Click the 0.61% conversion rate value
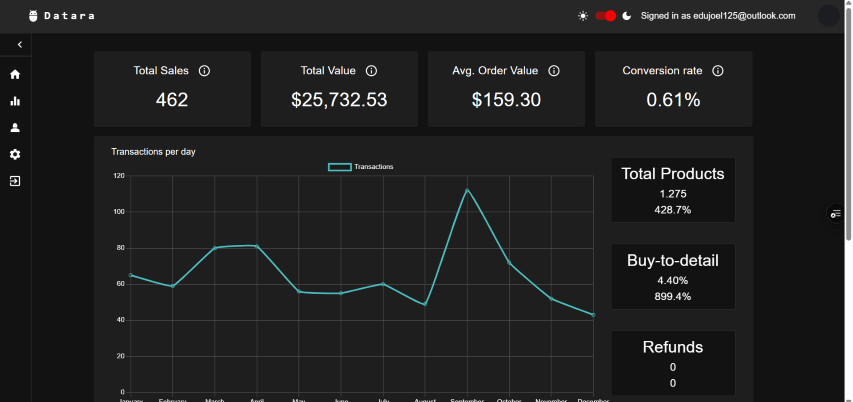 click(x=673, y=100)
